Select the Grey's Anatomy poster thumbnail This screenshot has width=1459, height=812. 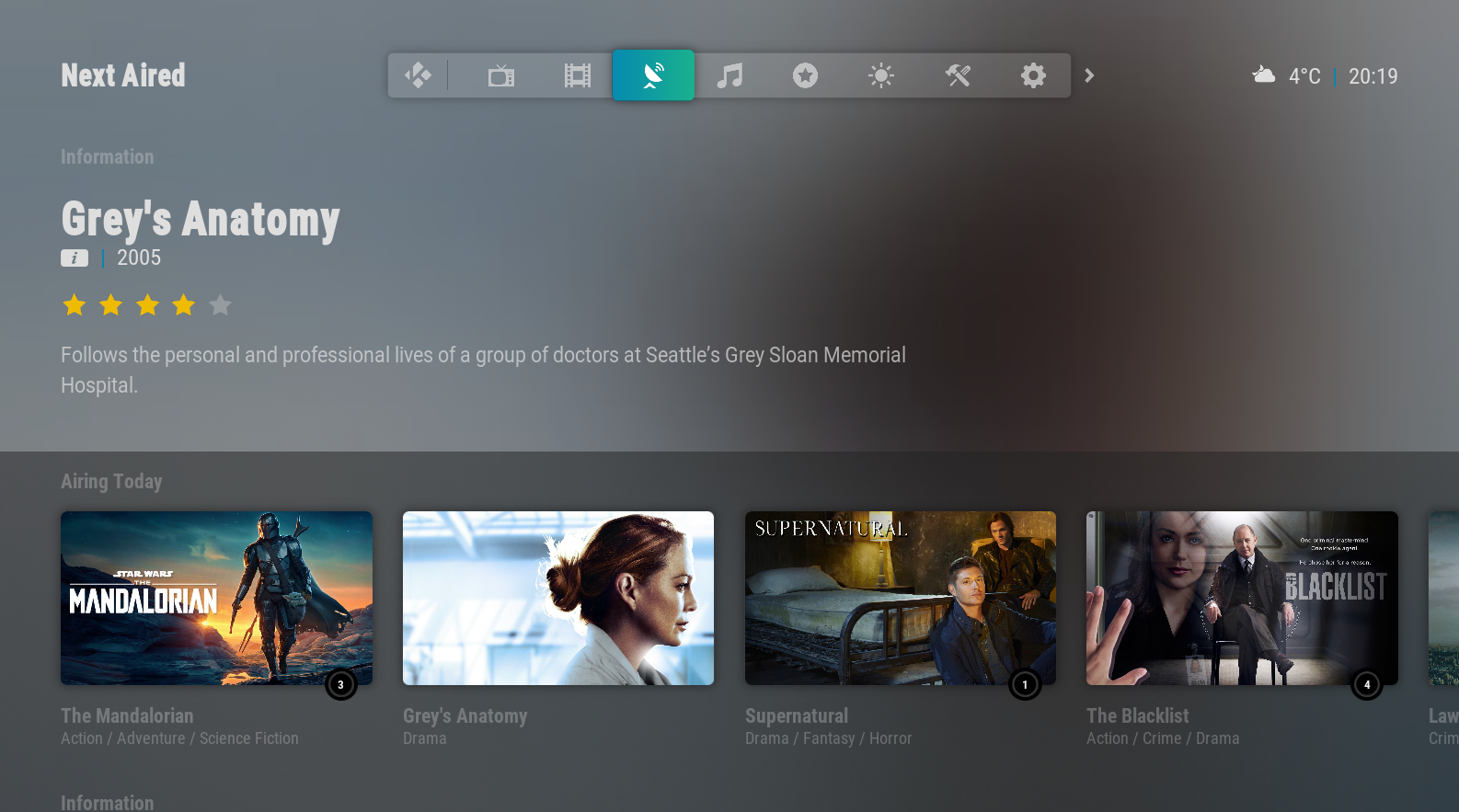(x=558, y=598)
